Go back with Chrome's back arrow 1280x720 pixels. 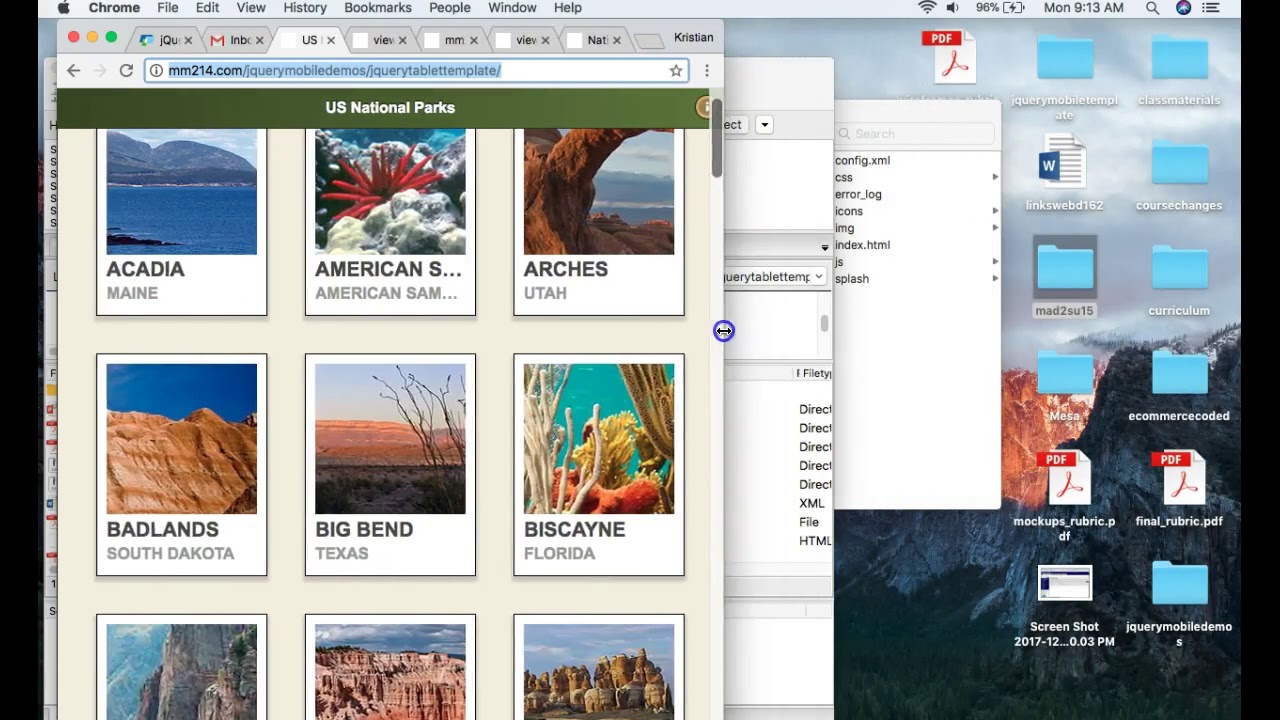[x=73, y=70]
